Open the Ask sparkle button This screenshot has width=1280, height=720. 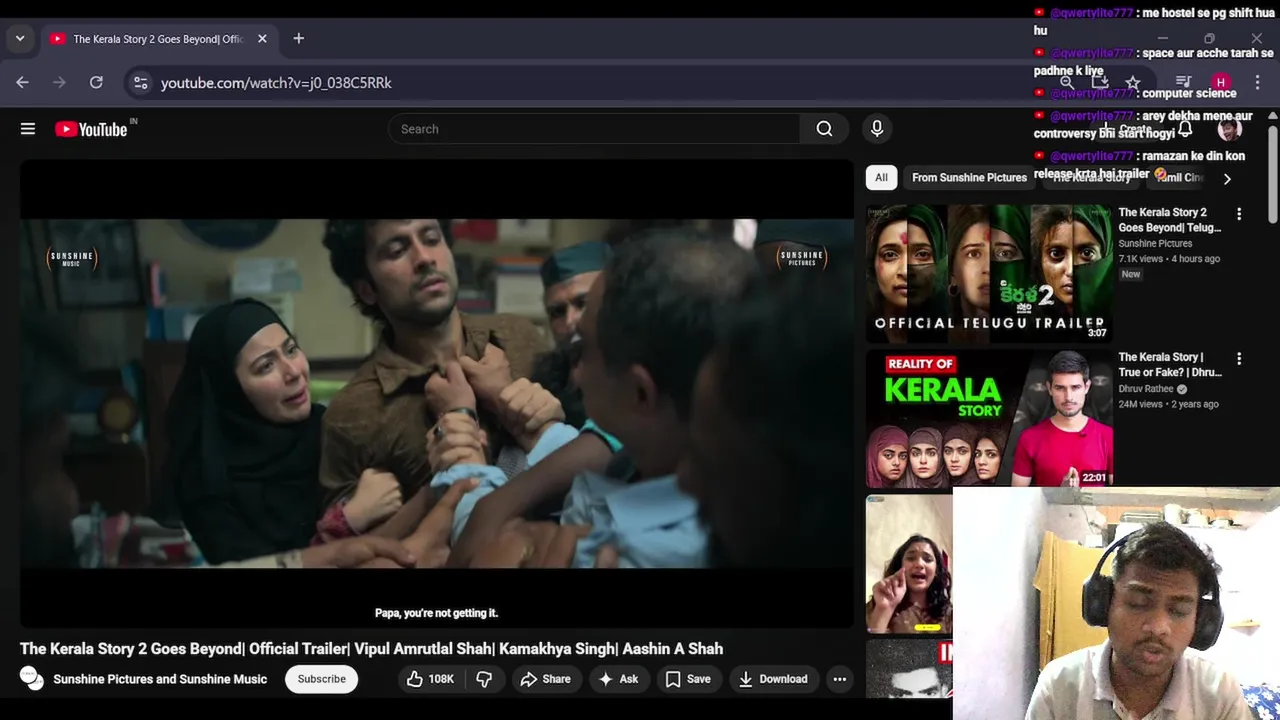point(618,679)
